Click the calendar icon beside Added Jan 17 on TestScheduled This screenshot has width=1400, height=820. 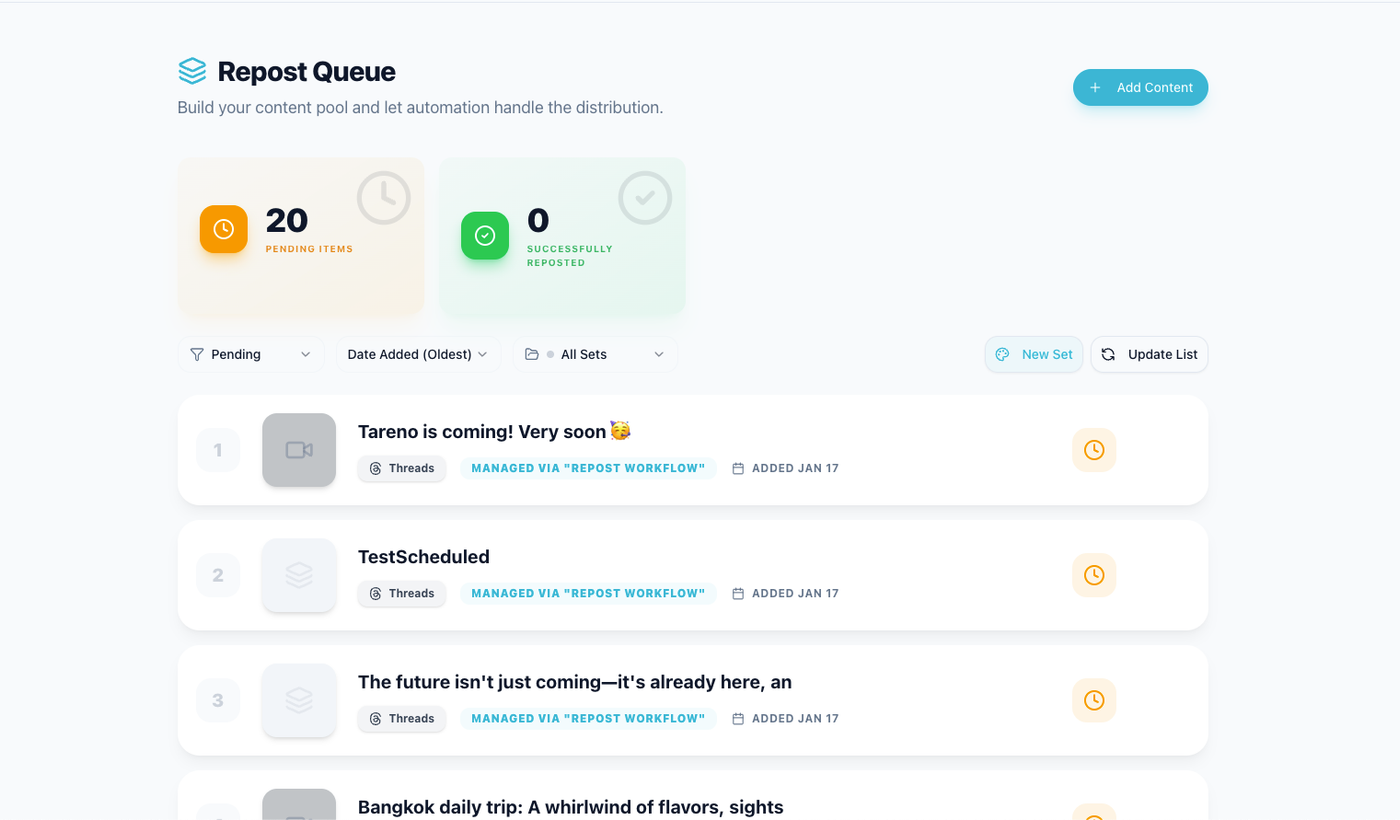click(x=738, y=593)
